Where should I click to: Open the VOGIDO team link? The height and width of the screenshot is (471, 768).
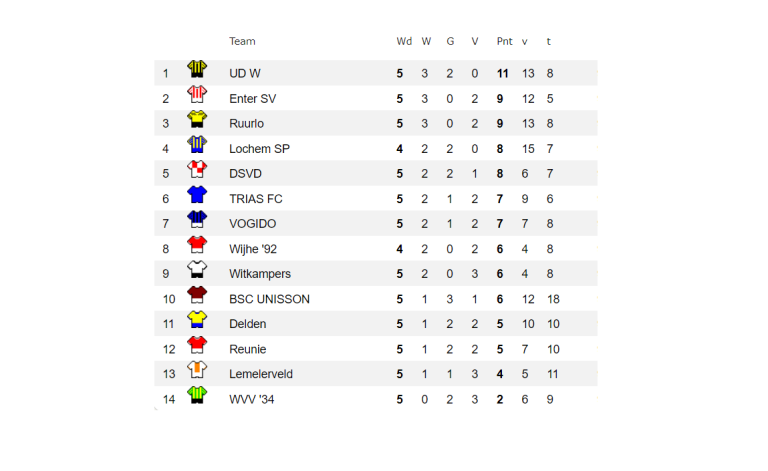252,224
